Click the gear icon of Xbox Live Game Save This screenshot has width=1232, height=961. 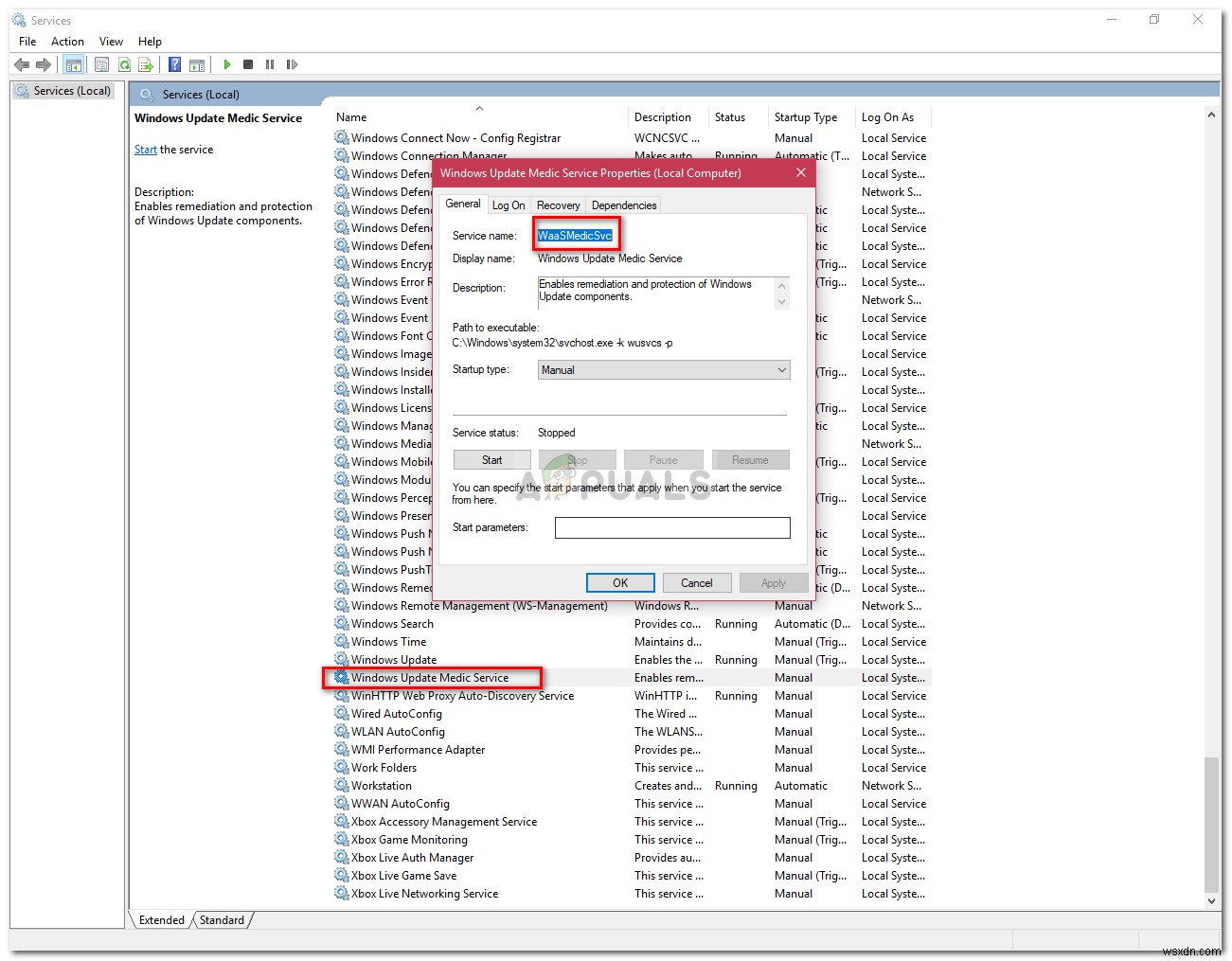coord(341,875)
